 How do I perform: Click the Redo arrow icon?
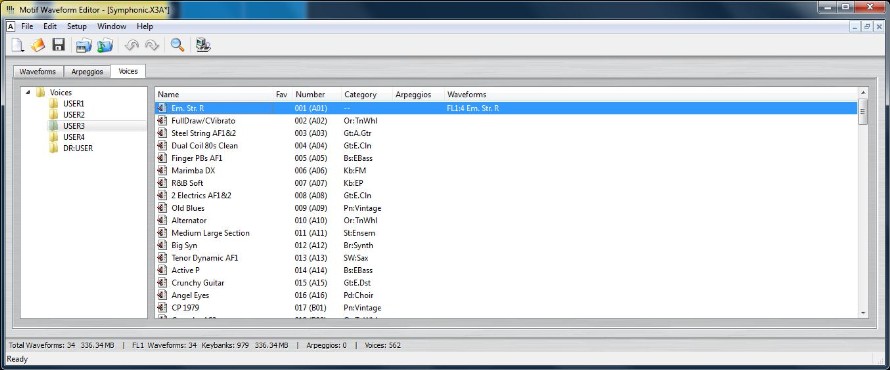152,45
